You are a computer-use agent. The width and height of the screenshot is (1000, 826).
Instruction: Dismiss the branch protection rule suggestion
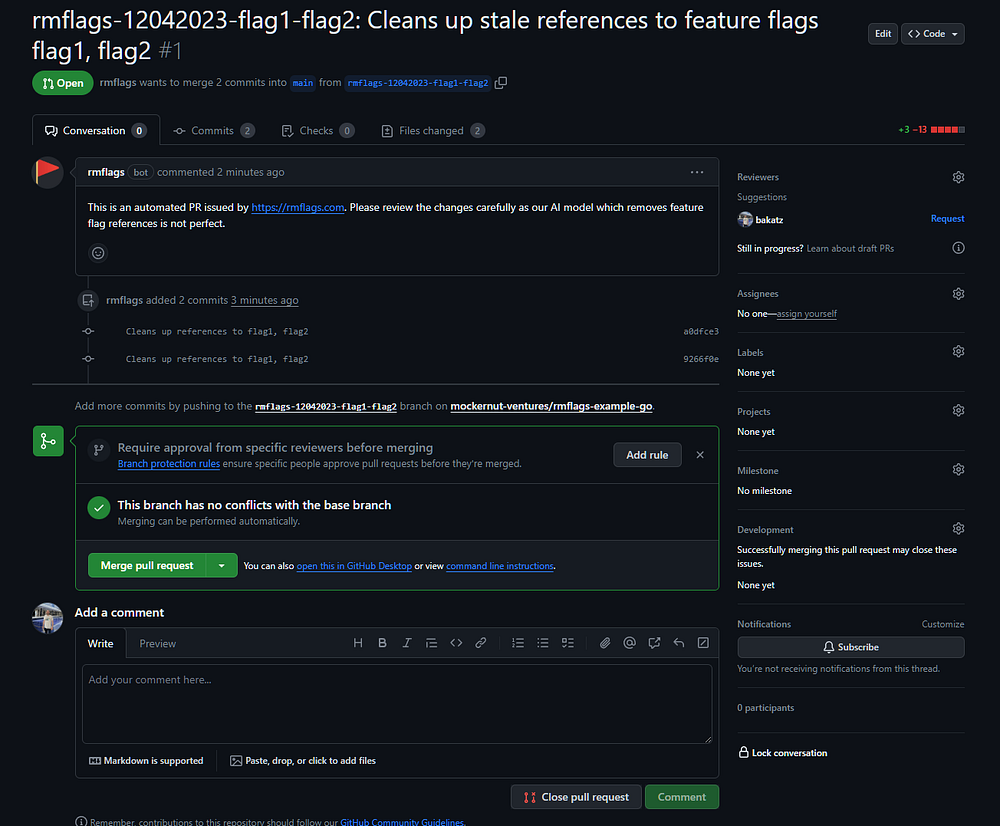pyautogui.click(x=700, y=455)
